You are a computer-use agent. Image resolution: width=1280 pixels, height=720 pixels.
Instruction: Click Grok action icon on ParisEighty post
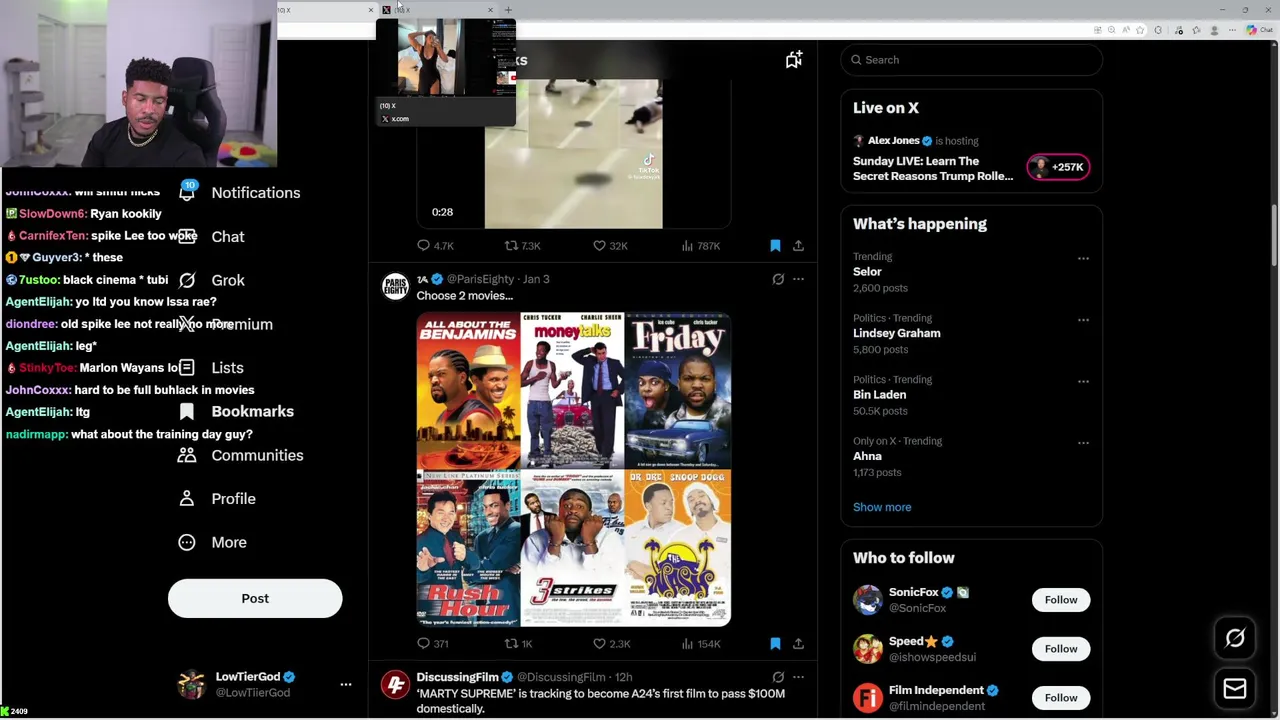pos(778,279)
